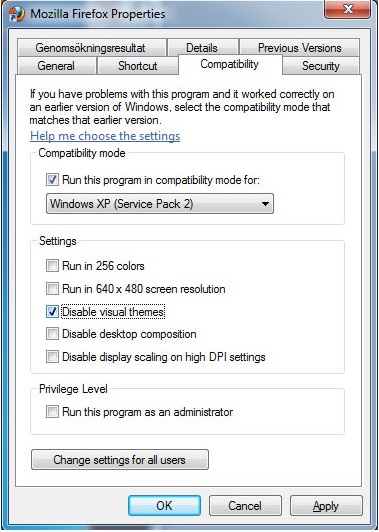Confirm with the OK button
Image resolution: width=379 pixels, height=532 pixels.
164,506
